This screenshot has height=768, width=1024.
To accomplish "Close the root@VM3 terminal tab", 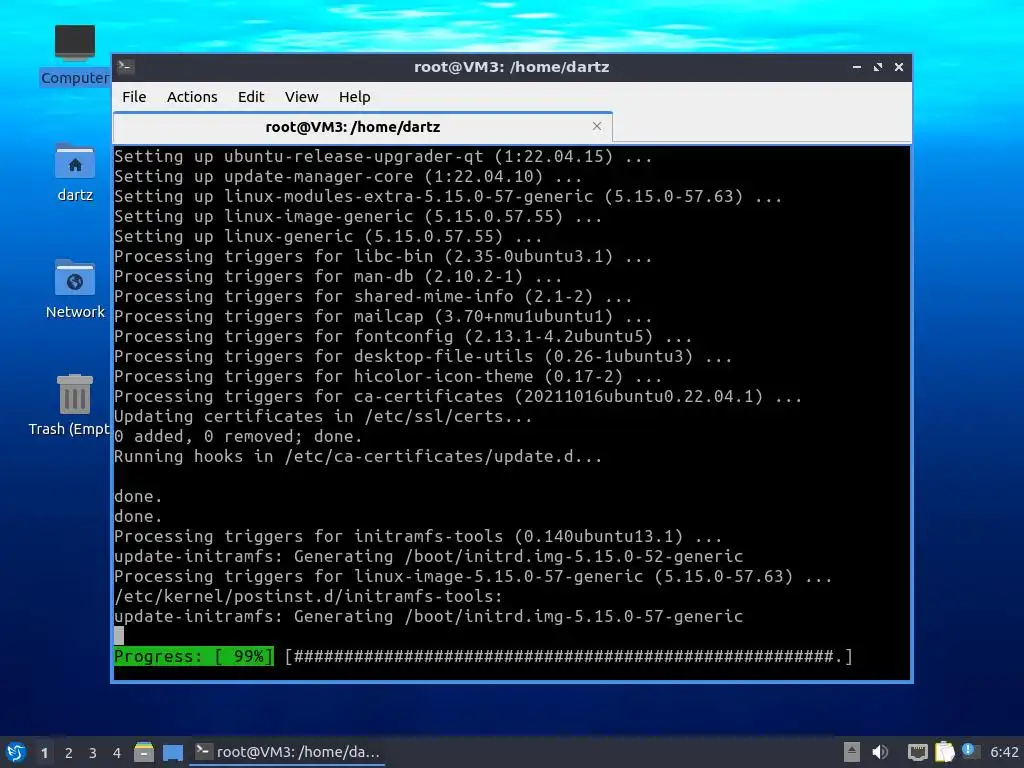I will [596, 126].
